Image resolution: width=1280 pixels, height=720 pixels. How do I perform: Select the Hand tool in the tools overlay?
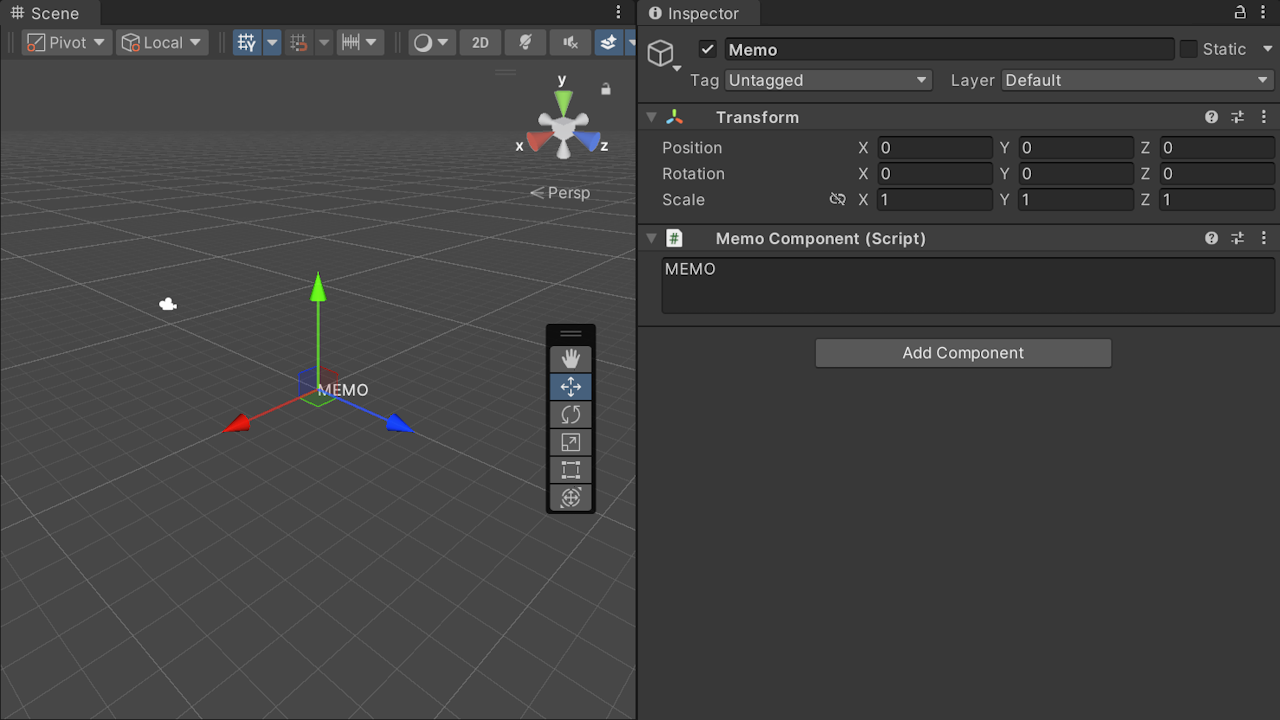point(570,358)
